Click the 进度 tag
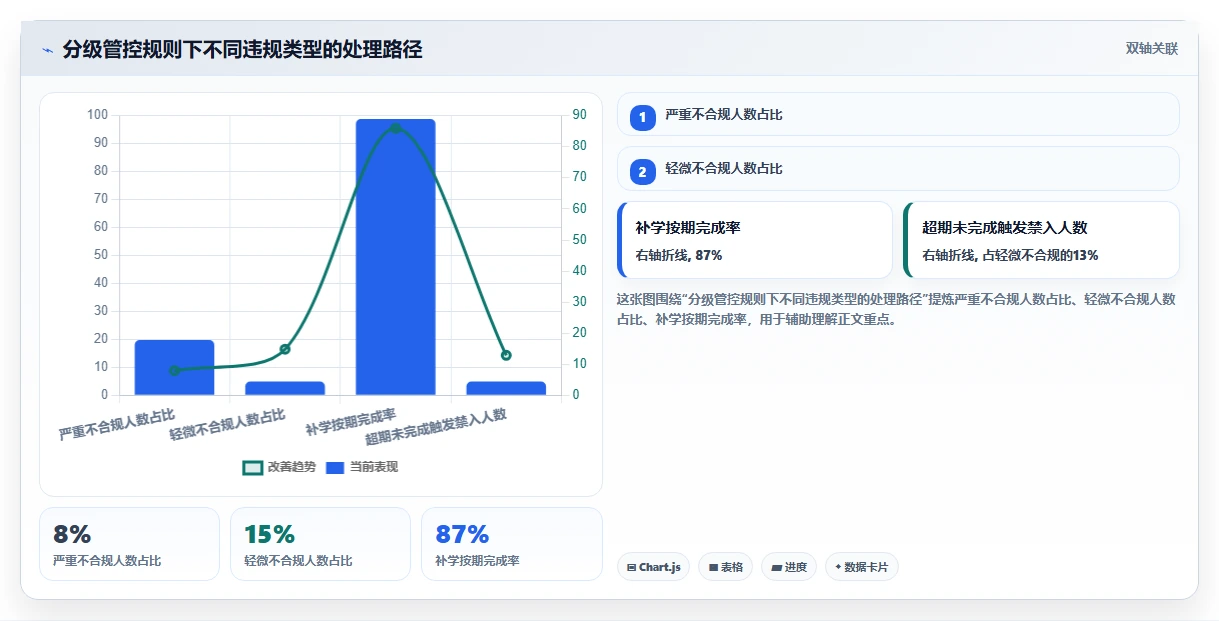This screenshot has height=621, width=1219. pos(789,567)
